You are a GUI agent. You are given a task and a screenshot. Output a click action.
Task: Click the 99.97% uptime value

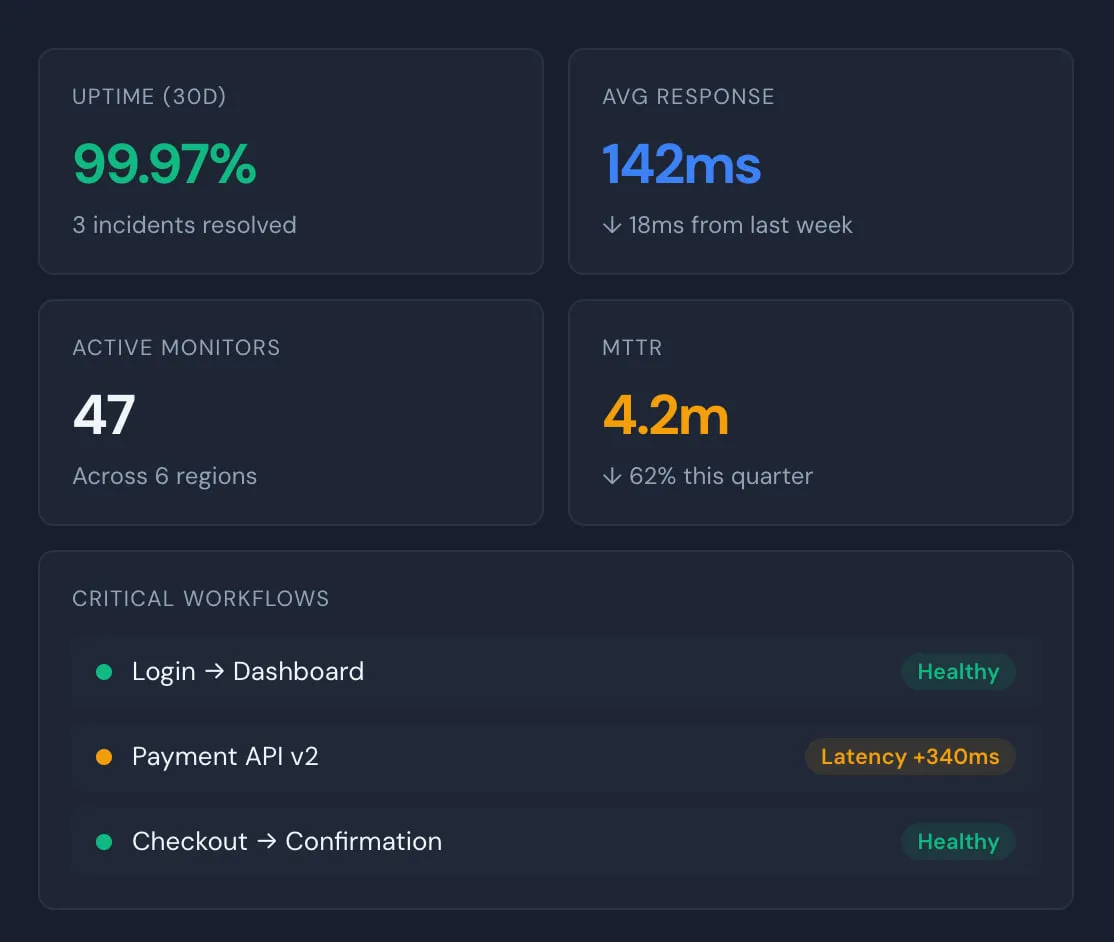coord(163,164)
